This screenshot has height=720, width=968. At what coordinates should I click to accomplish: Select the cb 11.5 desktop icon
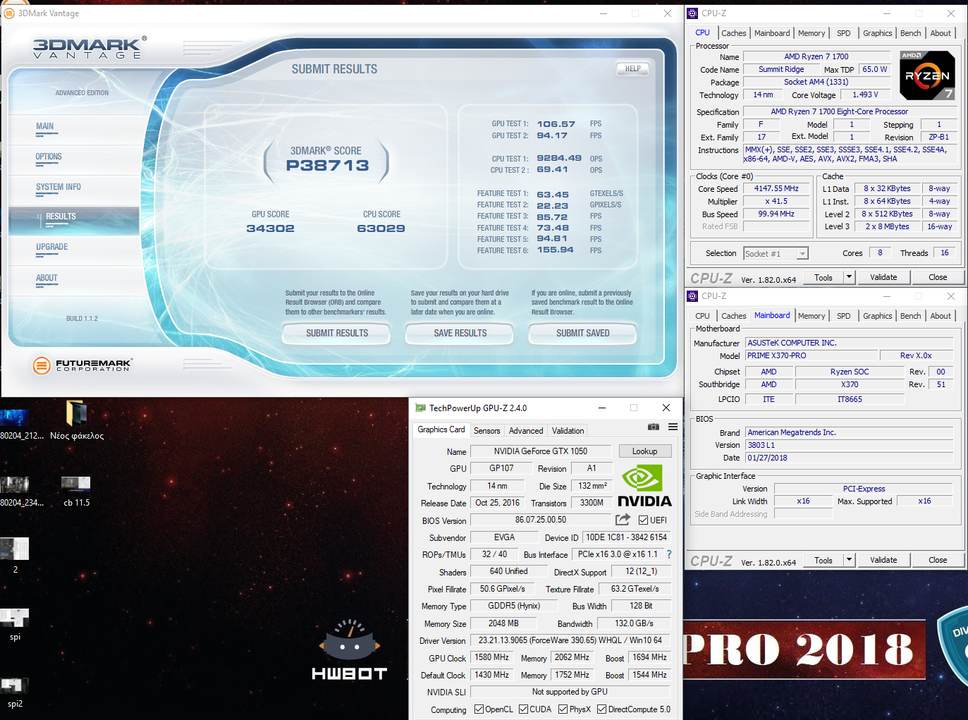pyautogui.click(x=77, y=491)
